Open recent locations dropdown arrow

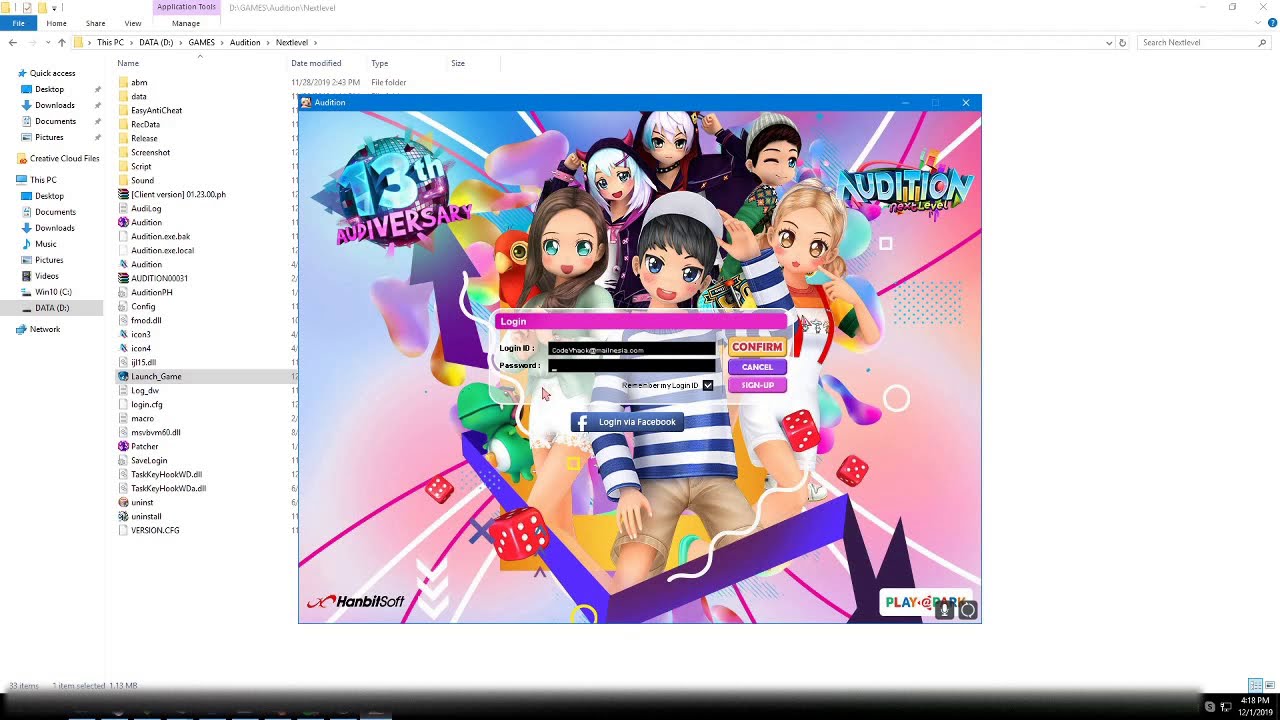pyautogui.click(x=47, y=43)
